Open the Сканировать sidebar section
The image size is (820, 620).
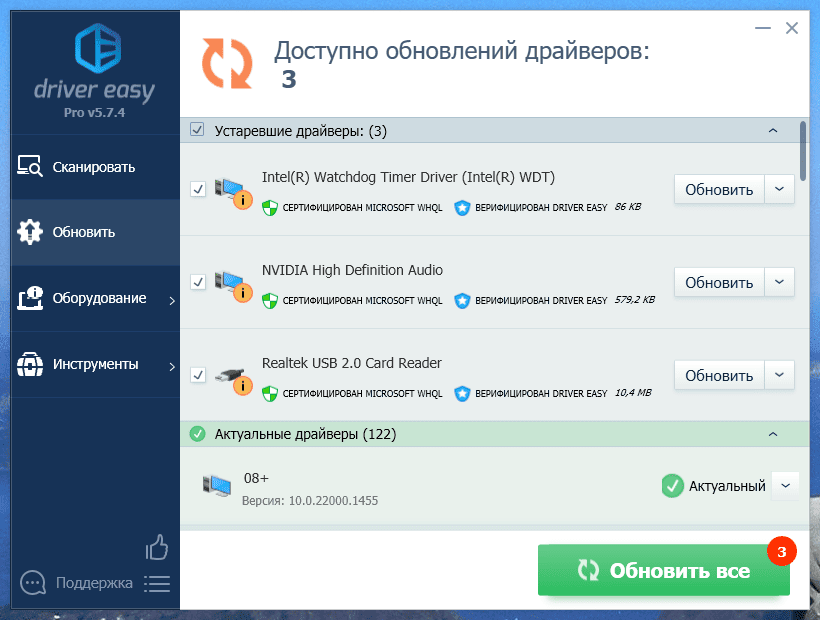(90, 167)
